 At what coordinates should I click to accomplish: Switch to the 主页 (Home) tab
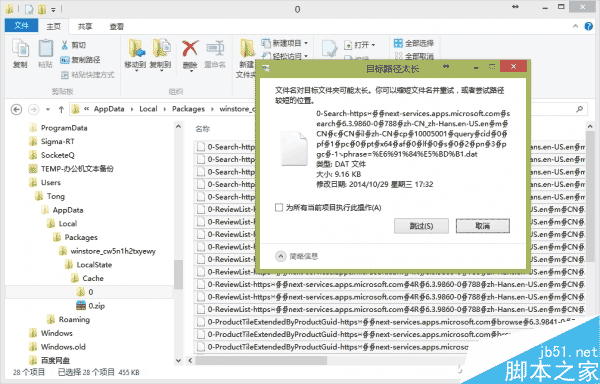point(54,26)
